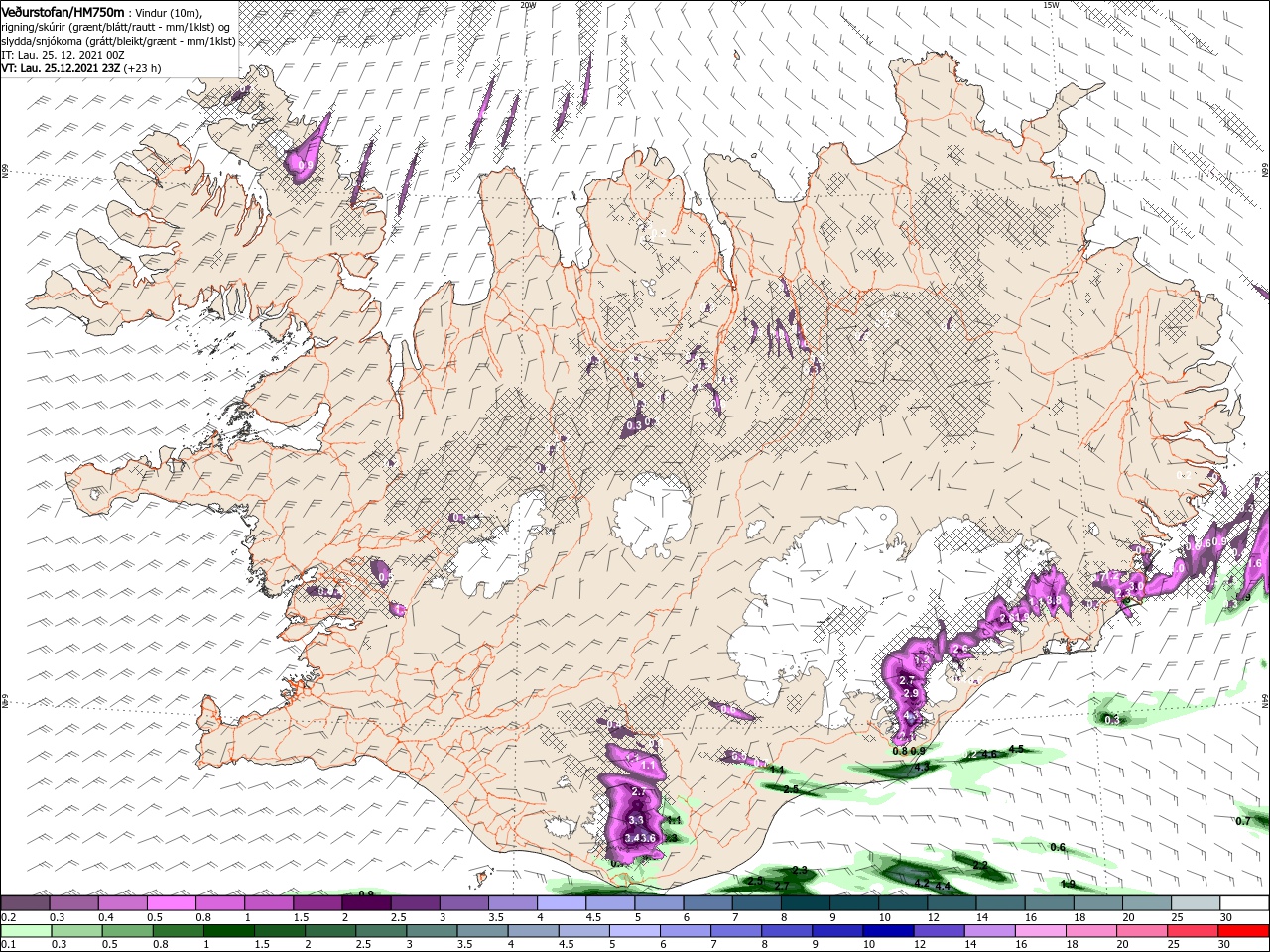Click the 20W longitude label
The image size is (1270, 952).
(528, 5)
